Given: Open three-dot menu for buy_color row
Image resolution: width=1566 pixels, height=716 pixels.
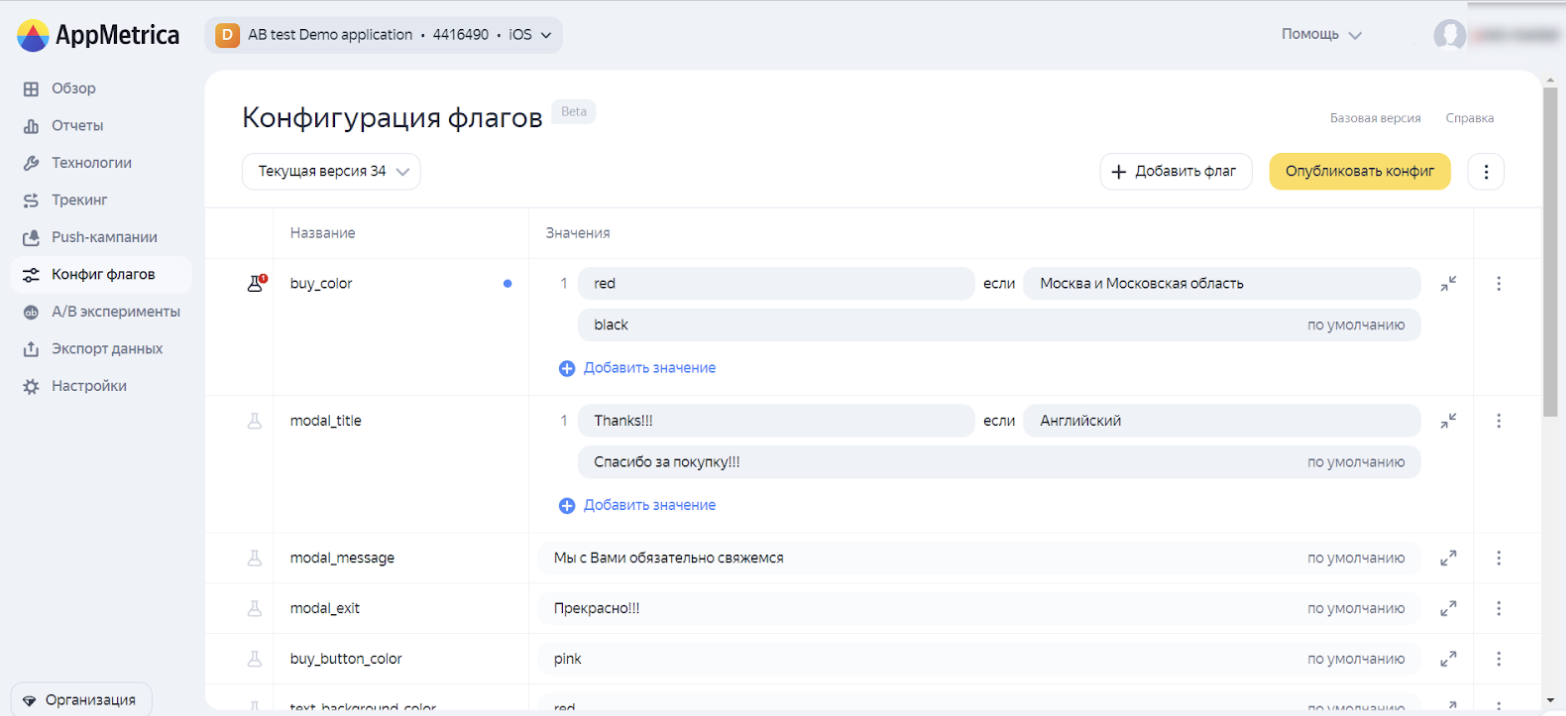Looking at the screenshot, I should click(x=1498, y=284).
